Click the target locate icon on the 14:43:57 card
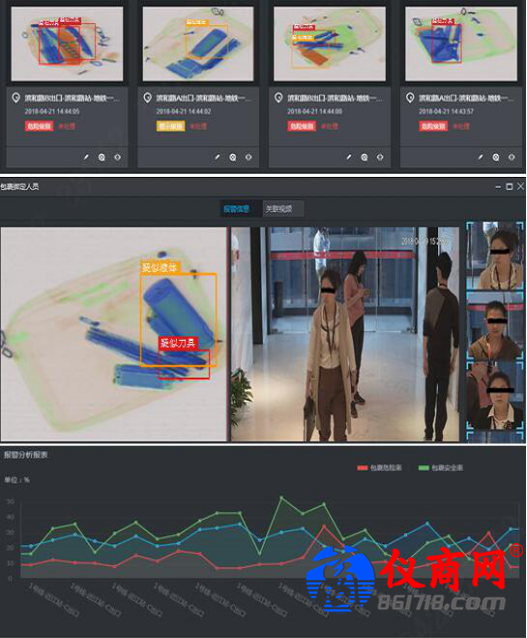The width and height of the screenshot is (527, 638). [x=512, y=157]
